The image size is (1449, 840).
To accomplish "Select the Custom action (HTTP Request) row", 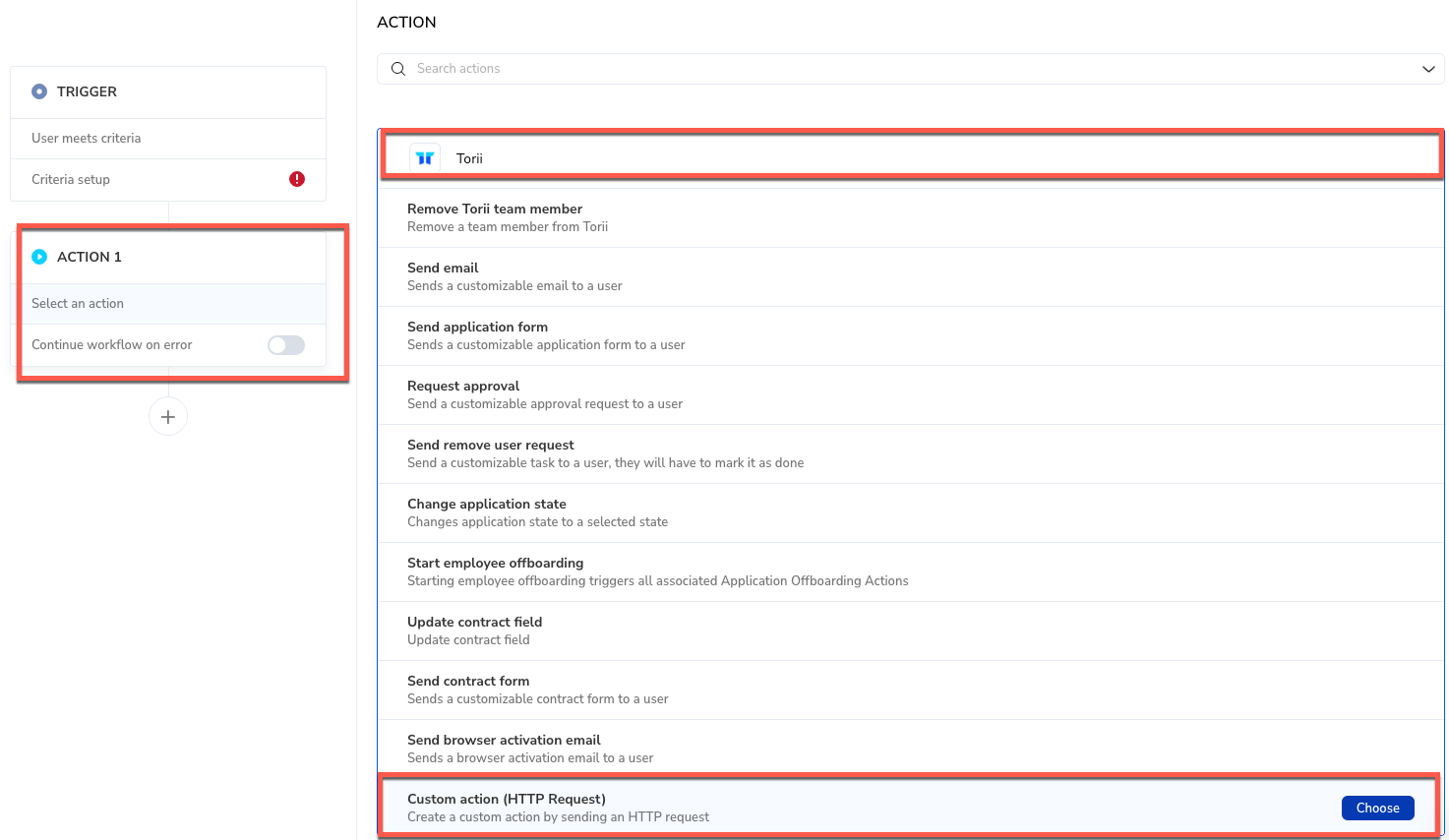I will [911, 808].
